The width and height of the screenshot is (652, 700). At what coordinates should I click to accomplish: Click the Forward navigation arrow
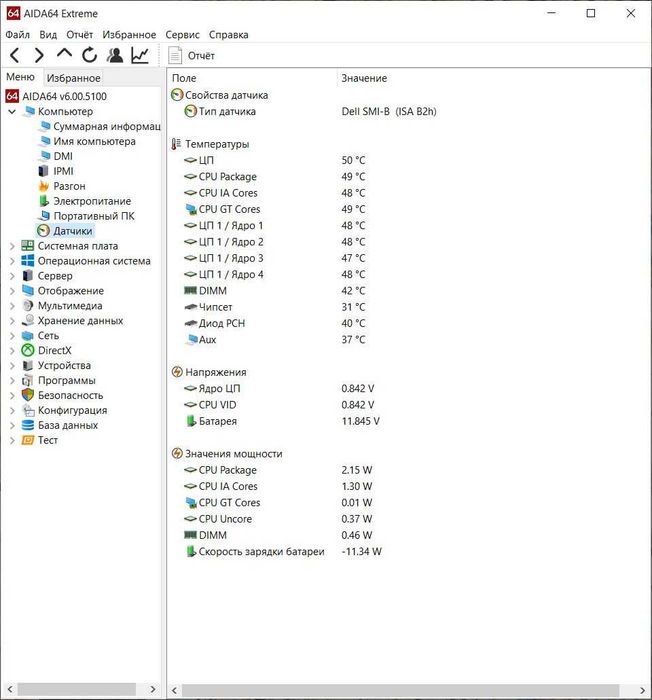(39, 55)
